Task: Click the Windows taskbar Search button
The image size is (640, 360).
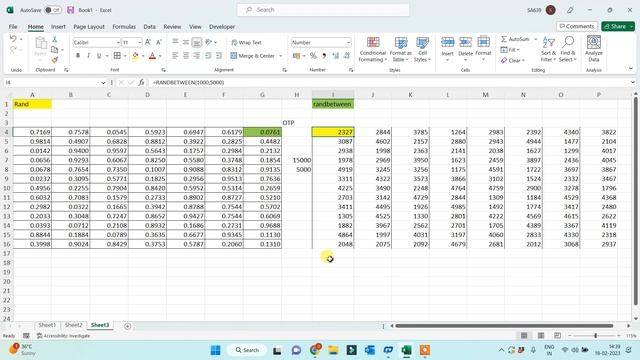Action: [x=247, y=350]
